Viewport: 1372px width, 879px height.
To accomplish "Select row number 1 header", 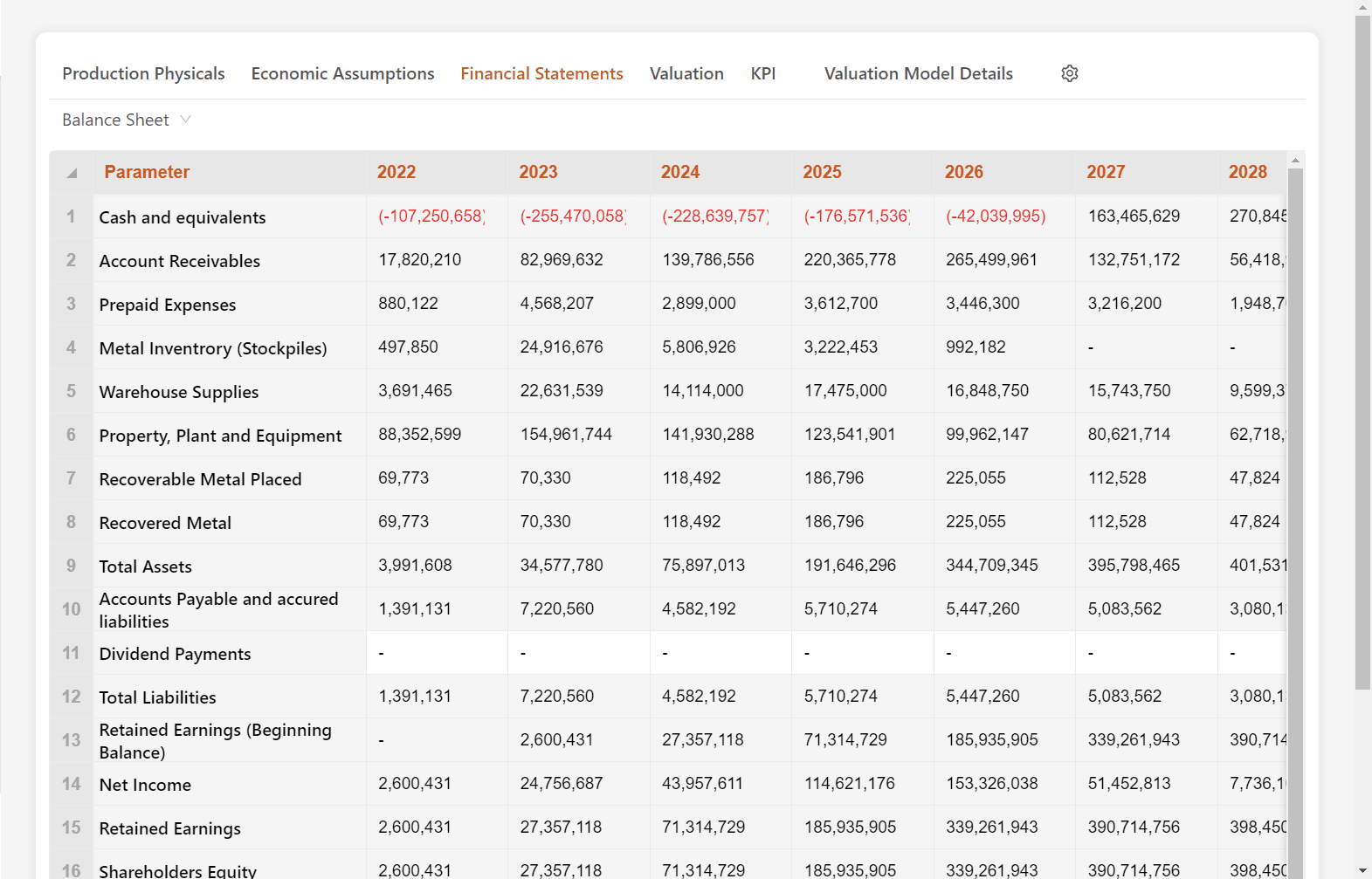I will [71, 216].
